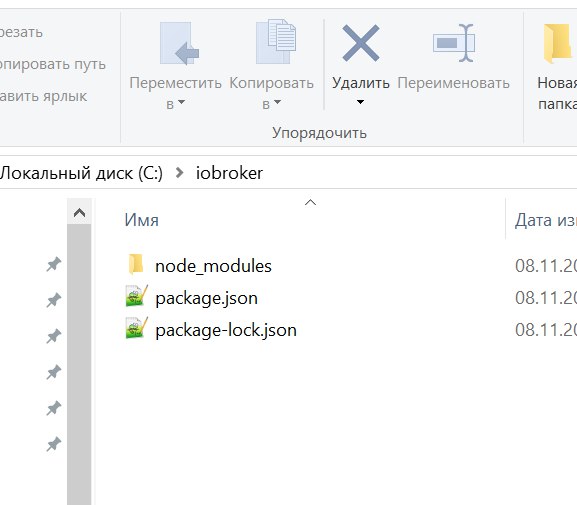
Task: Click the Copy to icon
Action: [x=276, y=41]
